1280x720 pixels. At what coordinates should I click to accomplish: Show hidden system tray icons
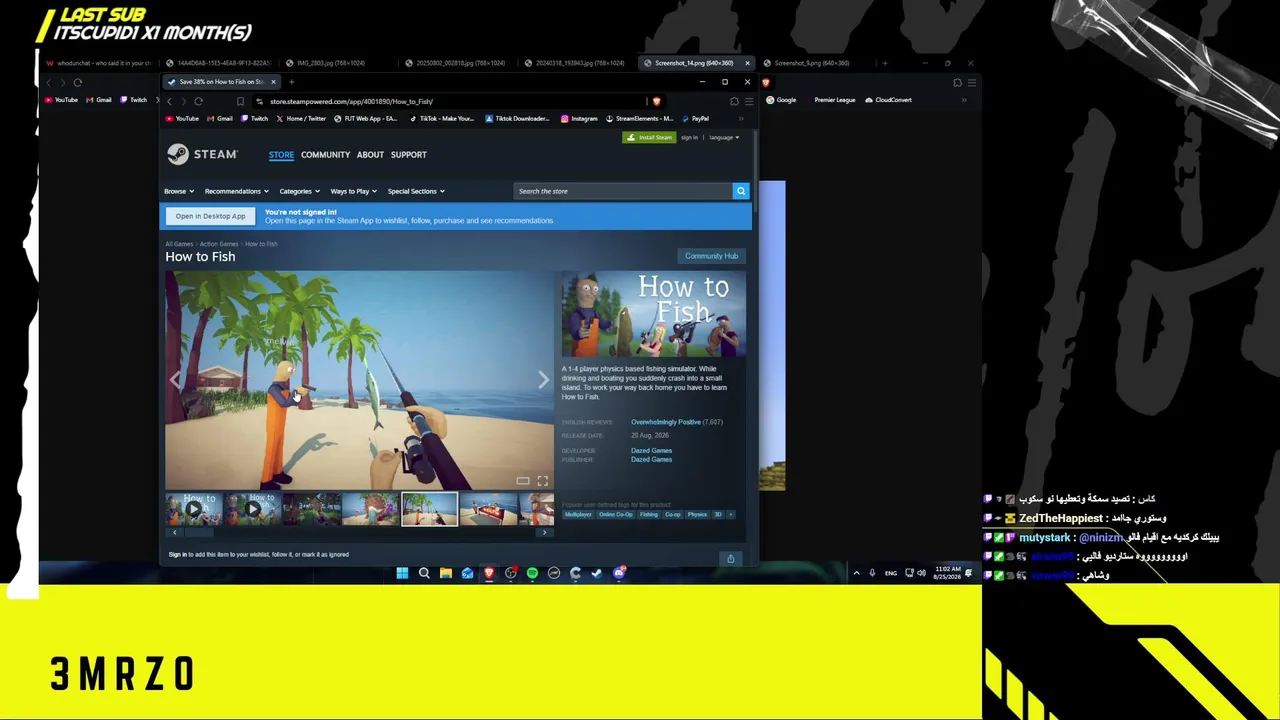(856, 573)
